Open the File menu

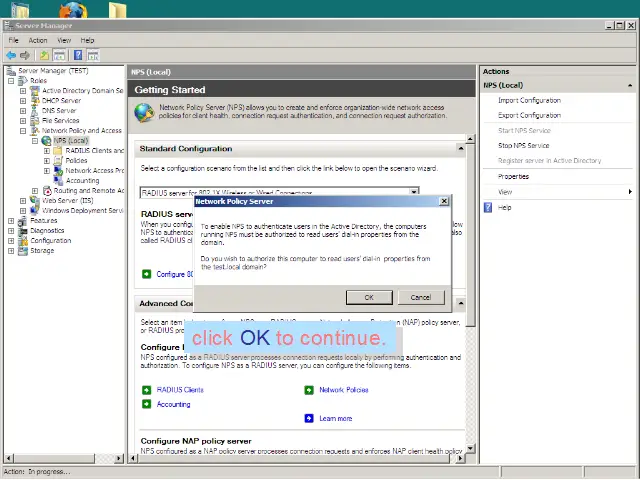pos(13,40)
